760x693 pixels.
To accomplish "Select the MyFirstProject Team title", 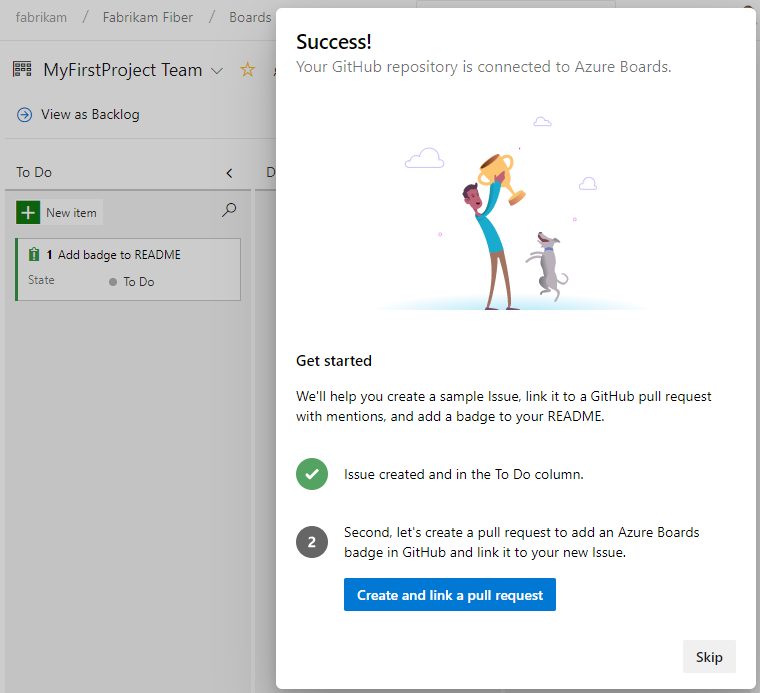I will coord(123,70).
